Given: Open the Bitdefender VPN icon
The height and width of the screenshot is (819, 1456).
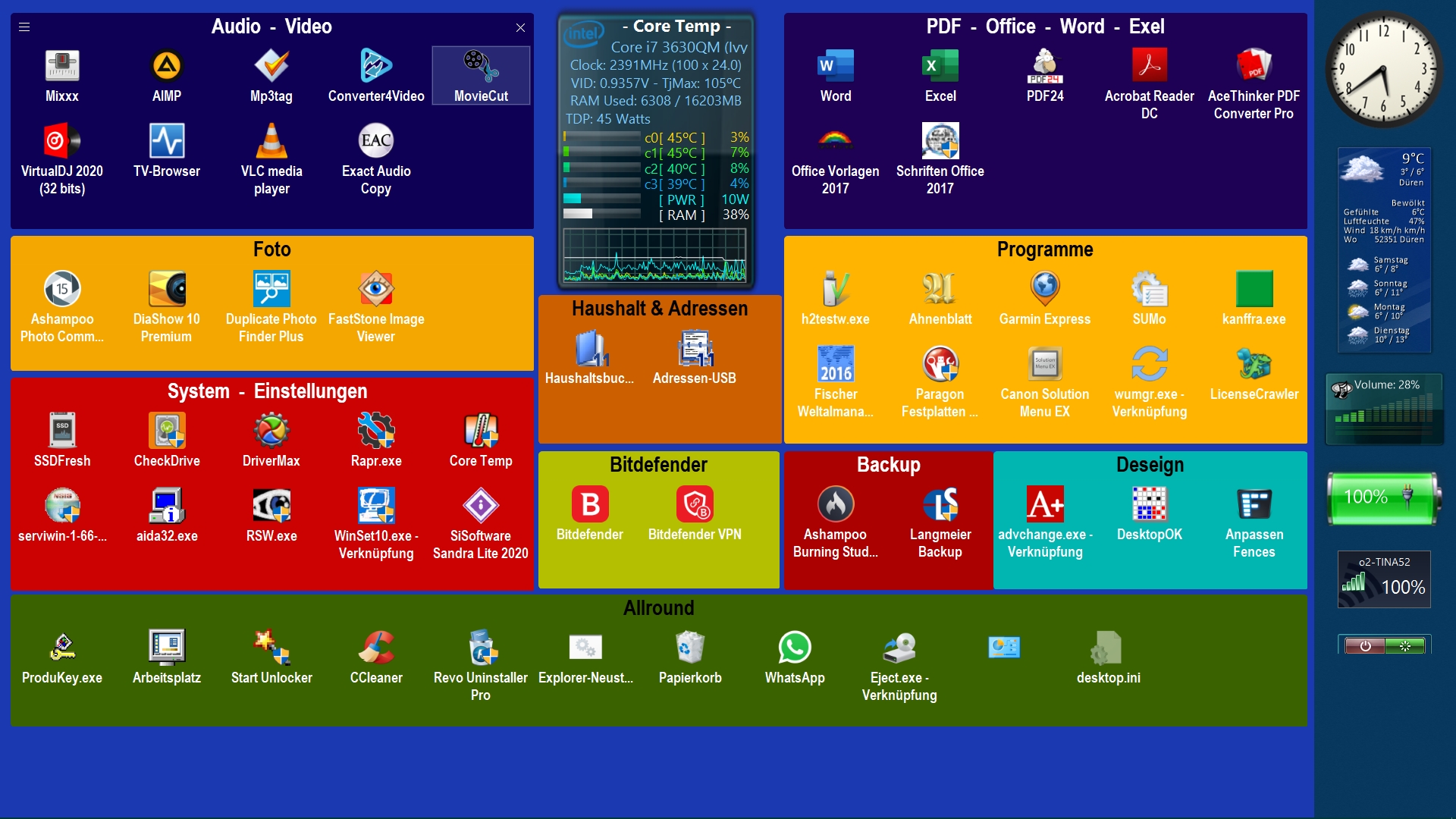Looking at the screenshot, I should [694, 505].
